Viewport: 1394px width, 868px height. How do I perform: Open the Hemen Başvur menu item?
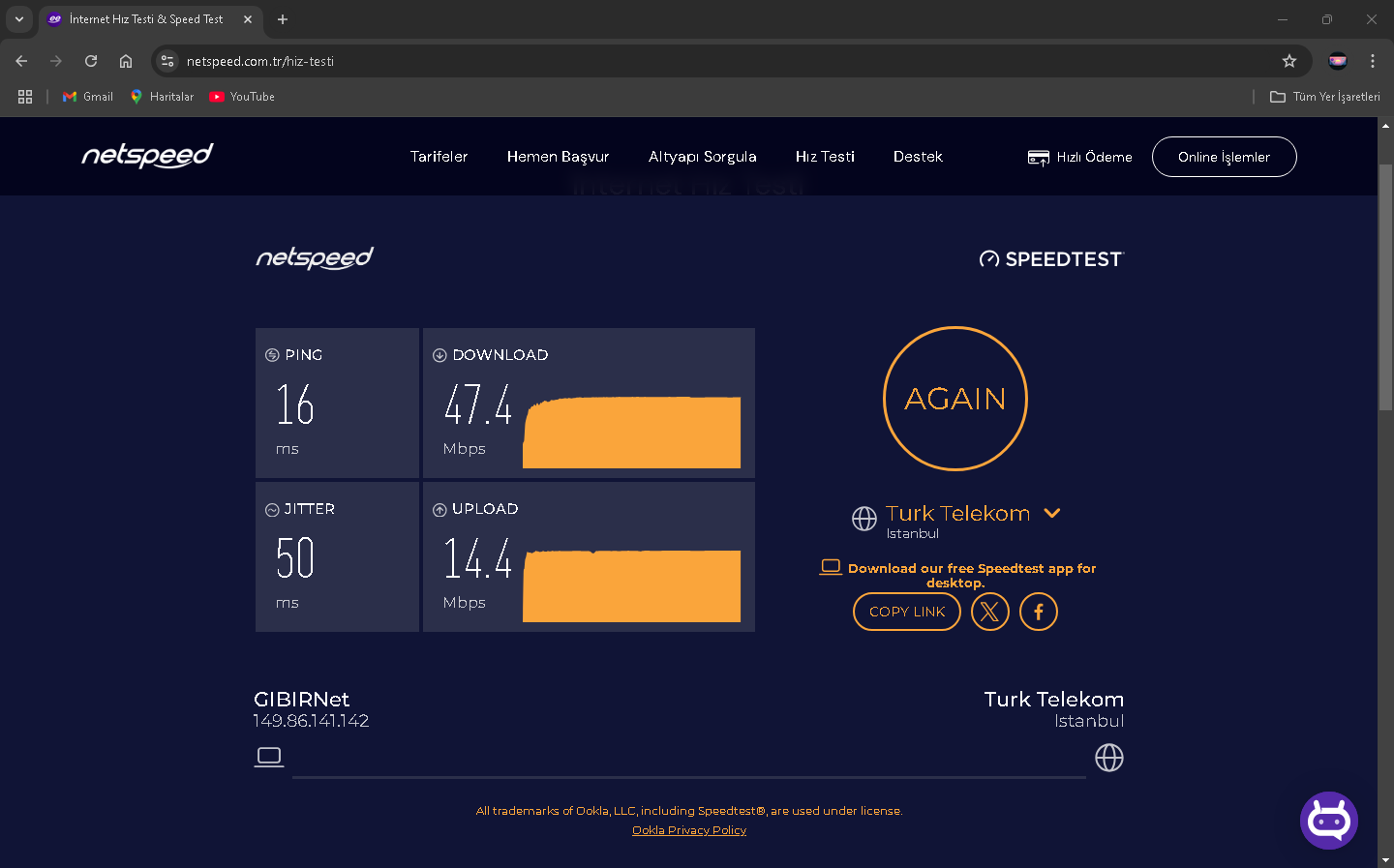click(x=558, y=157)
